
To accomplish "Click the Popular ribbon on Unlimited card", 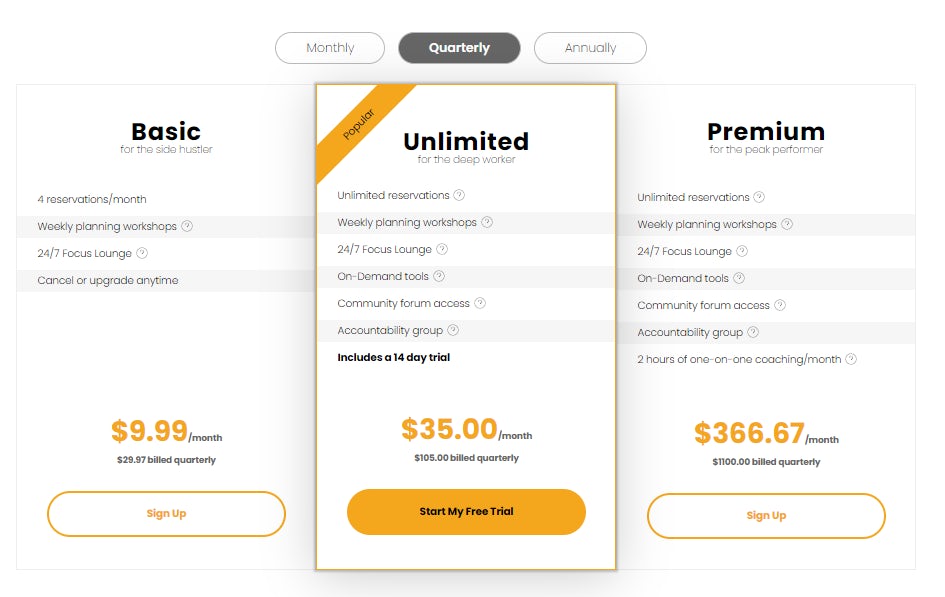I will [x=359, y=124].
